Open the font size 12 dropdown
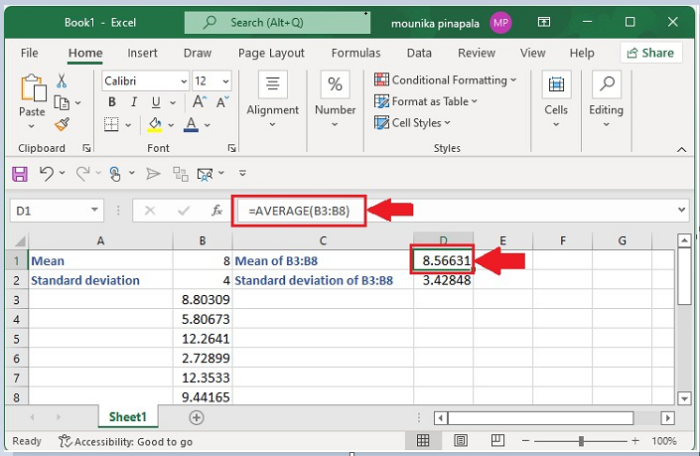Screen dimensions: 700x456 [225, 81]
